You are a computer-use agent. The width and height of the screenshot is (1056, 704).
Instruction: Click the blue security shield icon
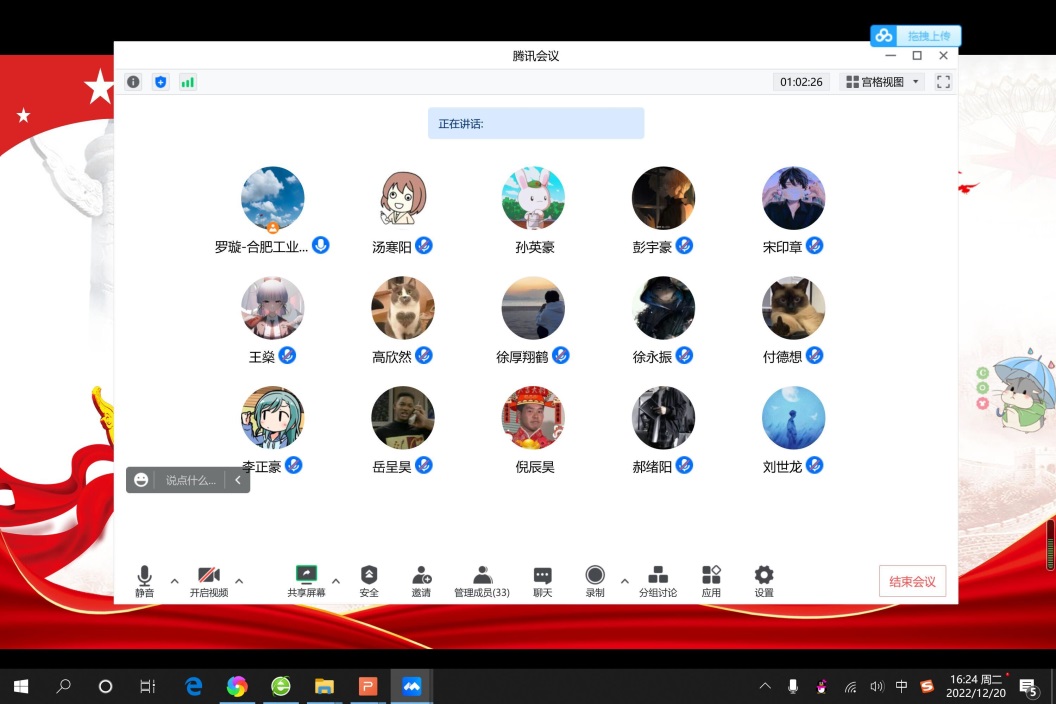tap(160, 82)
